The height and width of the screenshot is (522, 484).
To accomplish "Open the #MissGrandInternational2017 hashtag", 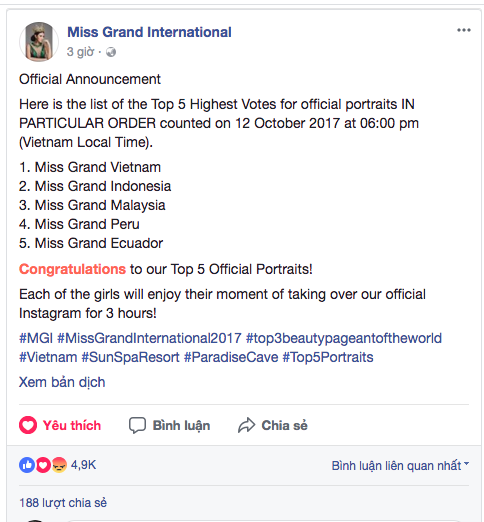I will [x=149, y=338].
